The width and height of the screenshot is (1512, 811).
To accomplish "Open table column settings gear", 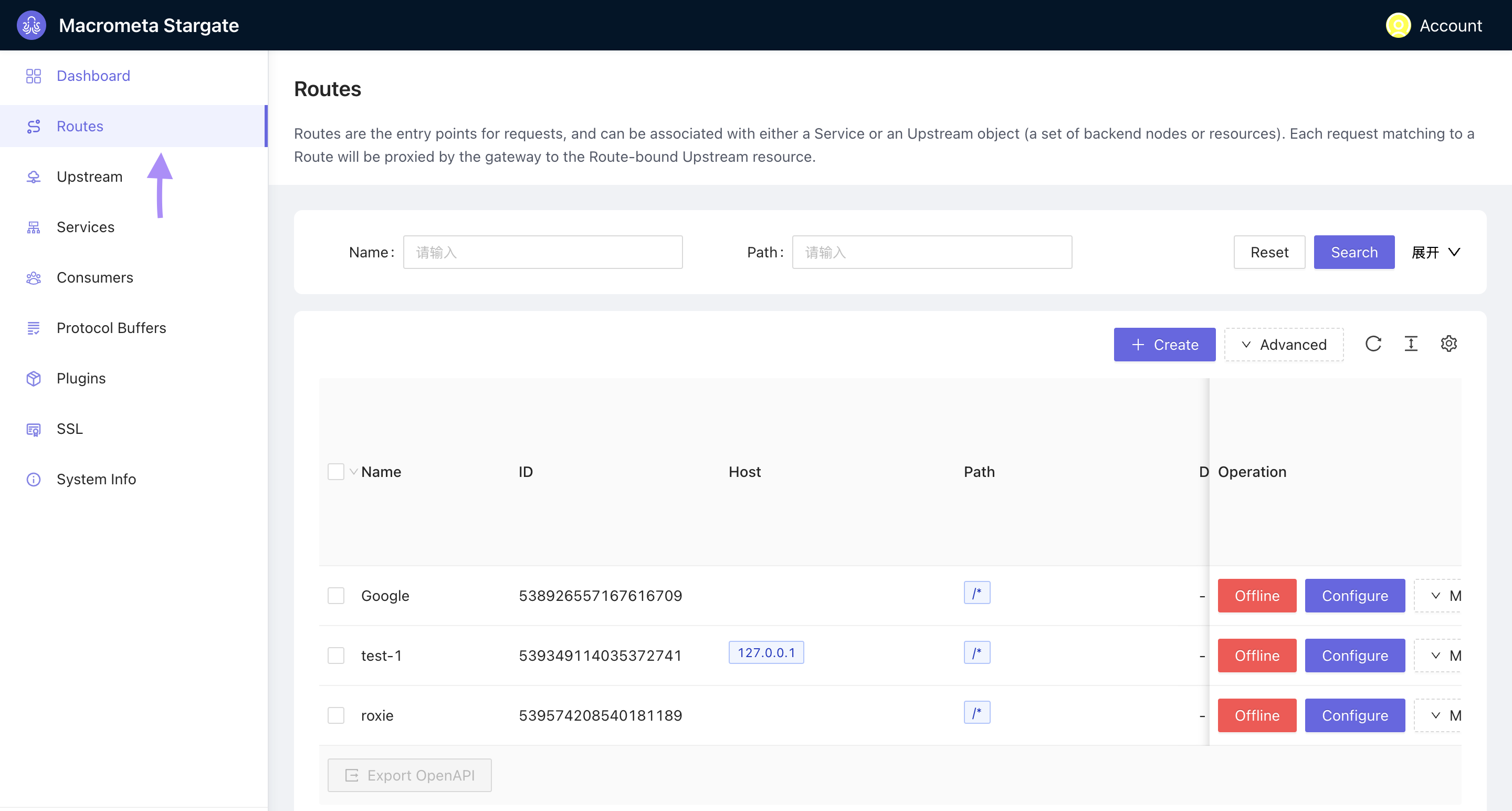I will pyautogui.click(x=1448, y=344).
